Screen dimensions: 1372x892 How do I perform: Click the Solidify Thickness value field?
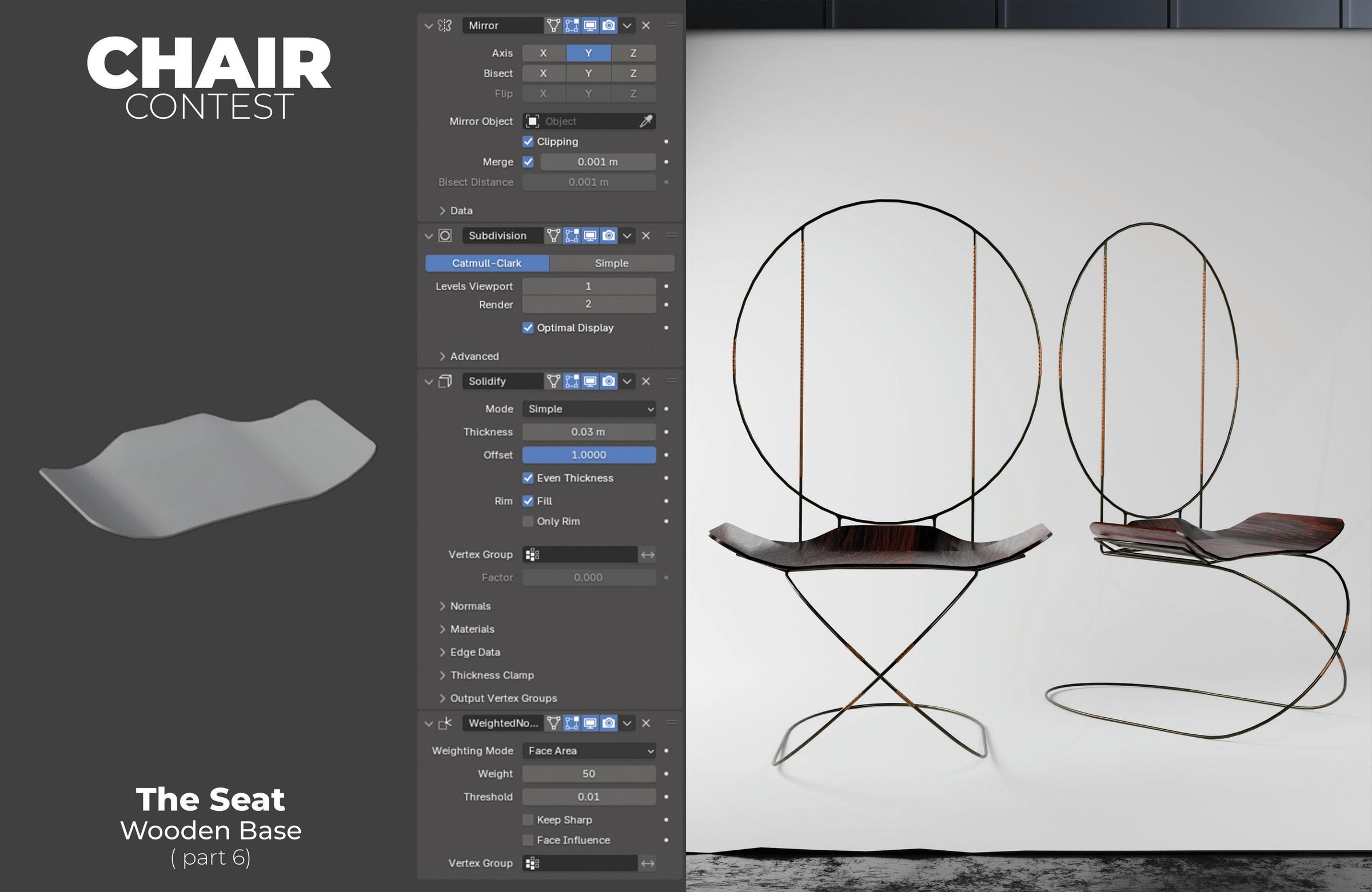589,432
